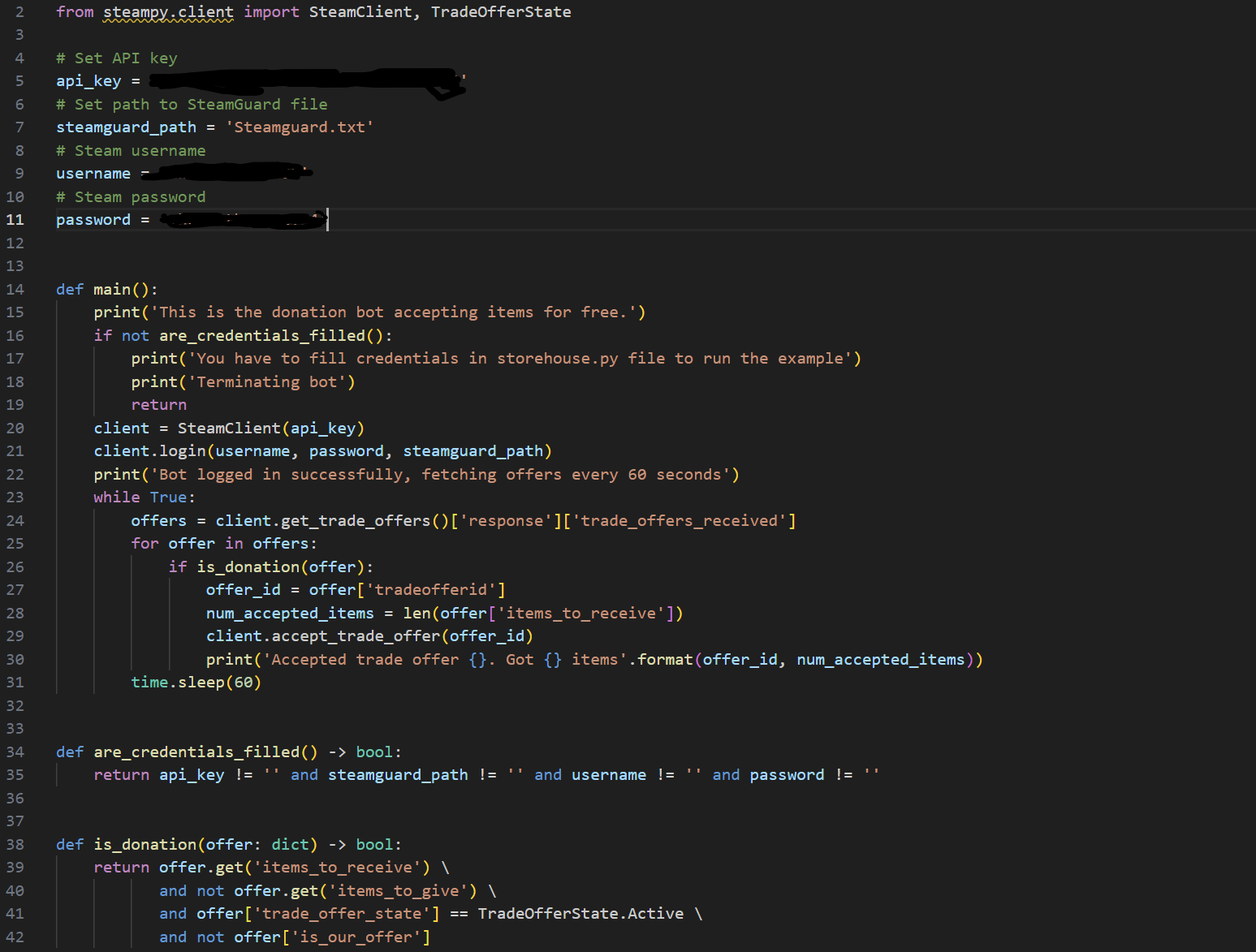Click the client.login call on line 21
Screen dimensions: 1256x952
click(150, 450)
